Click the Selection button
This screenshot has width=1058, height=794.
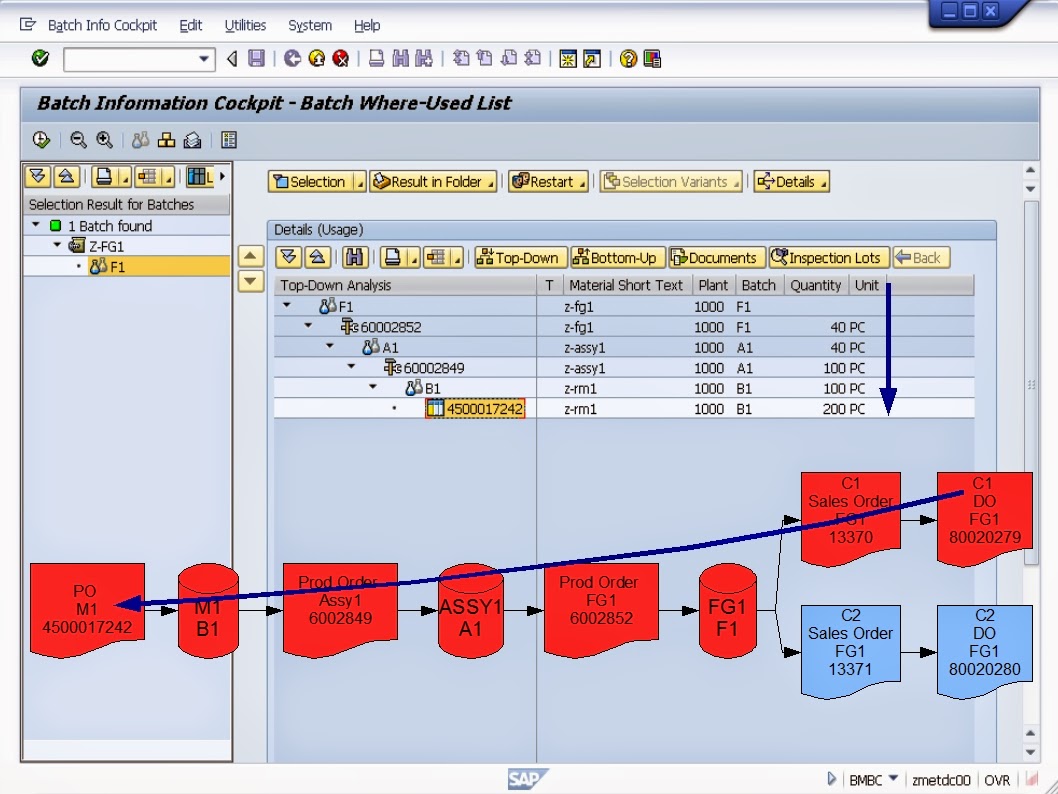[x=310, y=181]
